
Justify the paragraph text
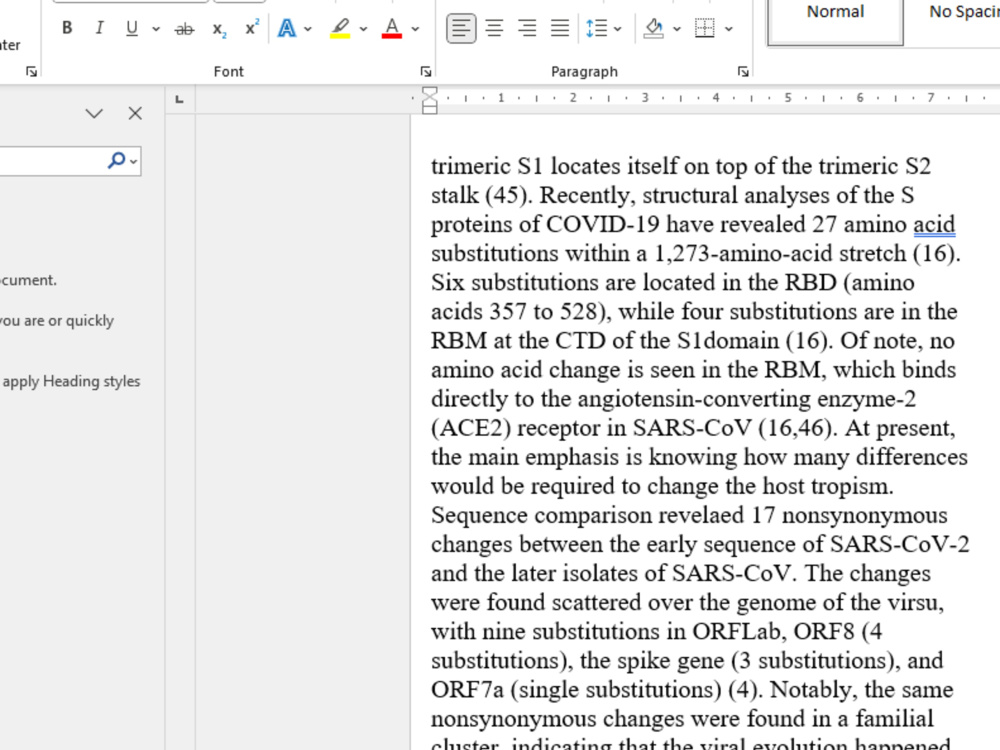(560, 28)
